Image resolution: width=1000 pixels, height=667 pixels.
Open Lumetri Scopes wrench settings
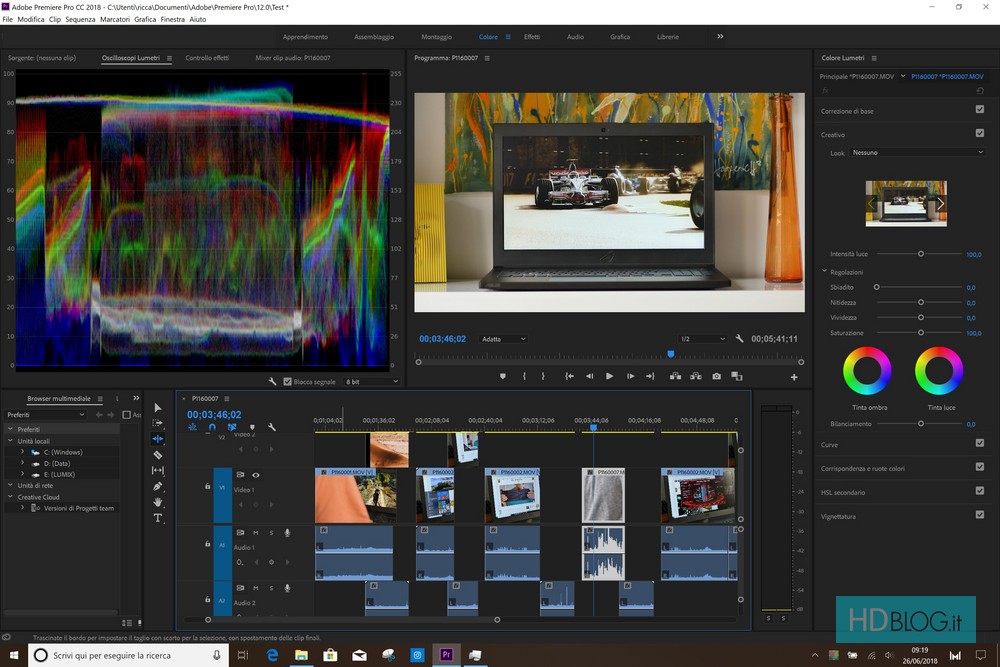point(272,381)
